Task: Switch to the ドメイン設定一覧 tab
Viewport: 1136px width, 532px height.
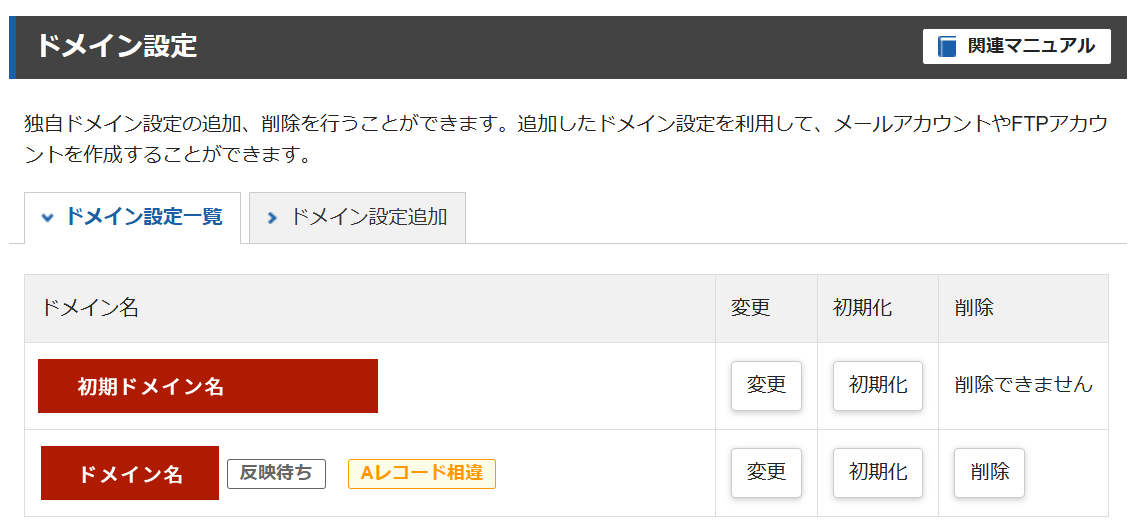Action: [131, 217]
